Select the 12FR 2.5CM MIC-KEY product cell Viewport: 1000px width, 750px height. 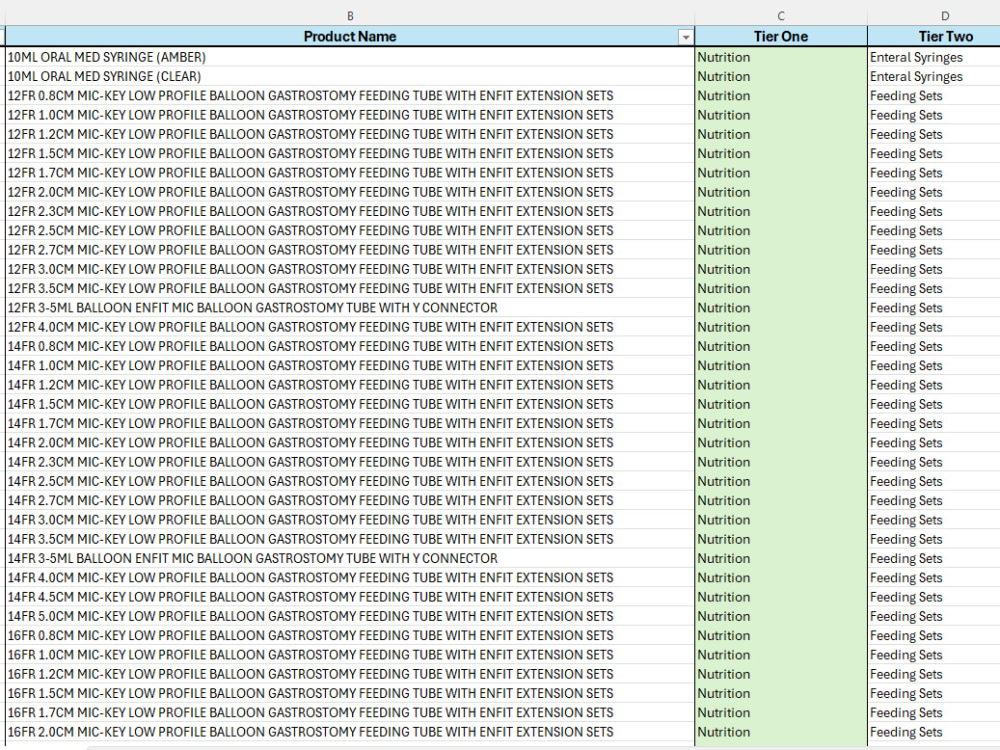pyautogui.click(x=349, y=230)
